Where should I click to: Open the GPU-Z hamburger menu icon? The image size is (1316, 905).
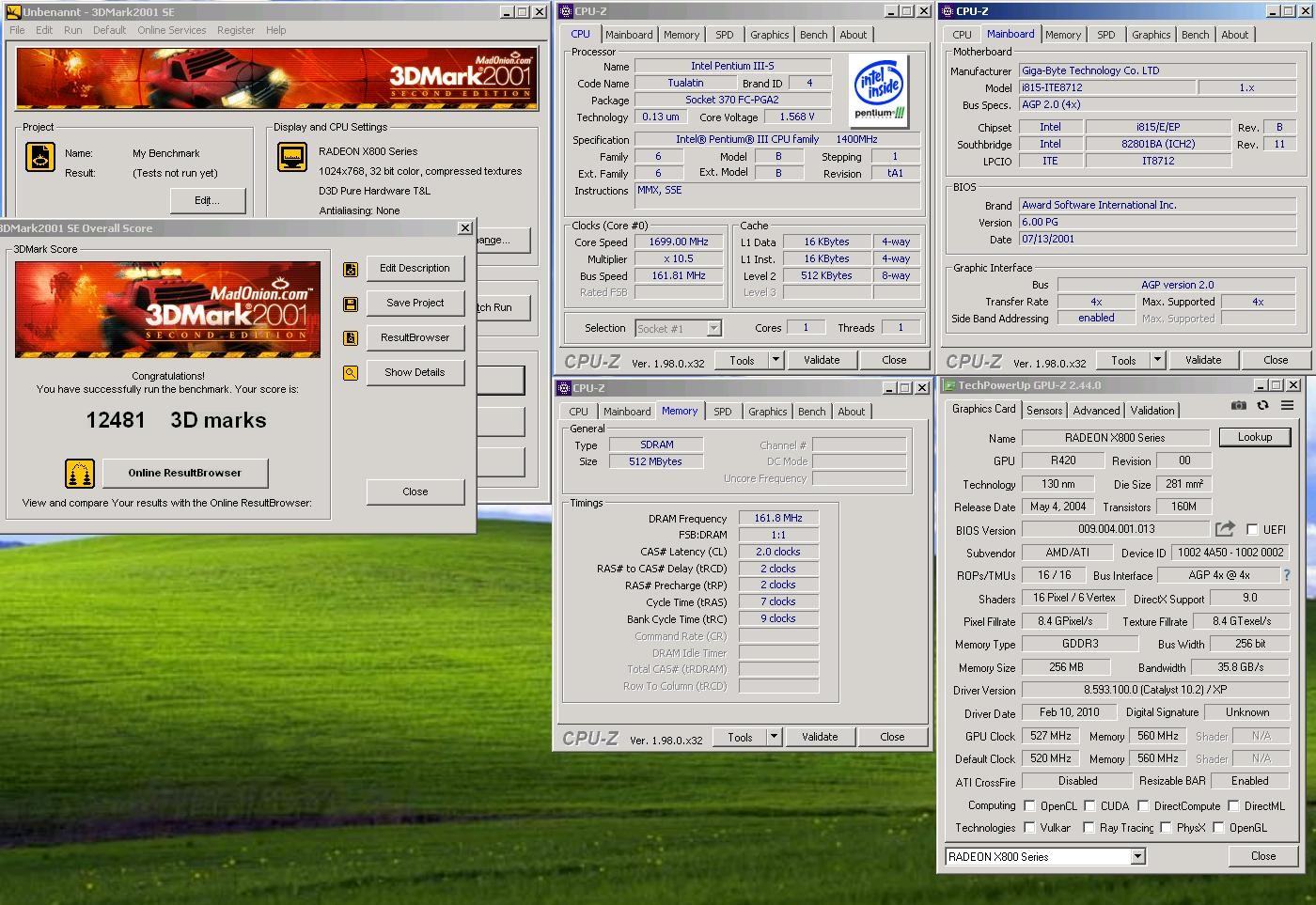click(1287, 405)
